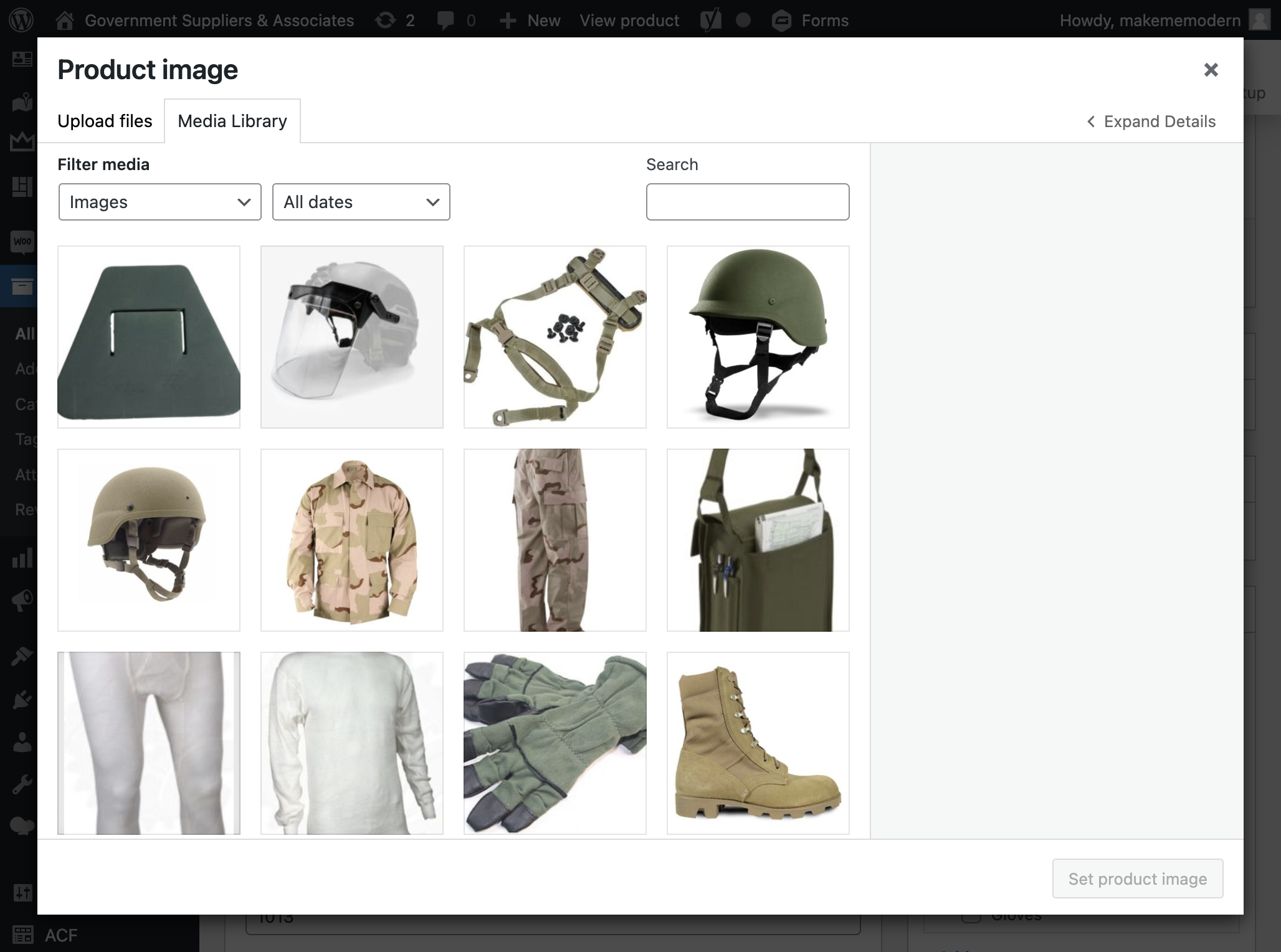This screenshot has height=952, width=1281.
Task: Select the helmet face shield image
Action: pos(352,337)
